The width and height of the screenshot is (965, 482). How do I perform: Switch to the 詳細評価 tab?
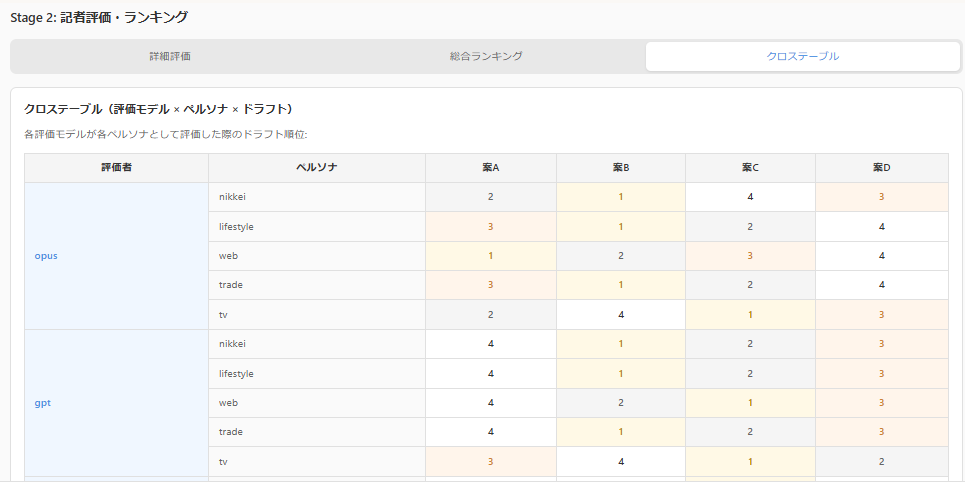pyautogui.click(x=170, y=56)
